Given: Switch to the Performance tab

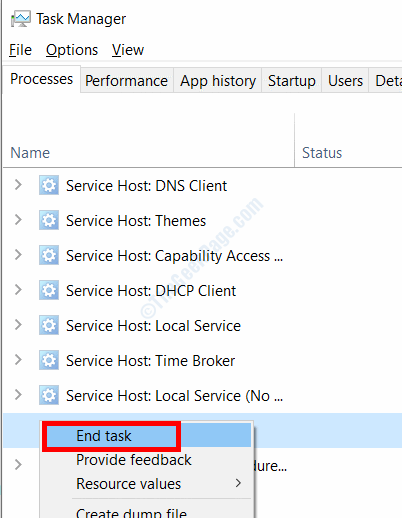Looking at the screenshot, I should pyautogui.click(x=127, y=81).
